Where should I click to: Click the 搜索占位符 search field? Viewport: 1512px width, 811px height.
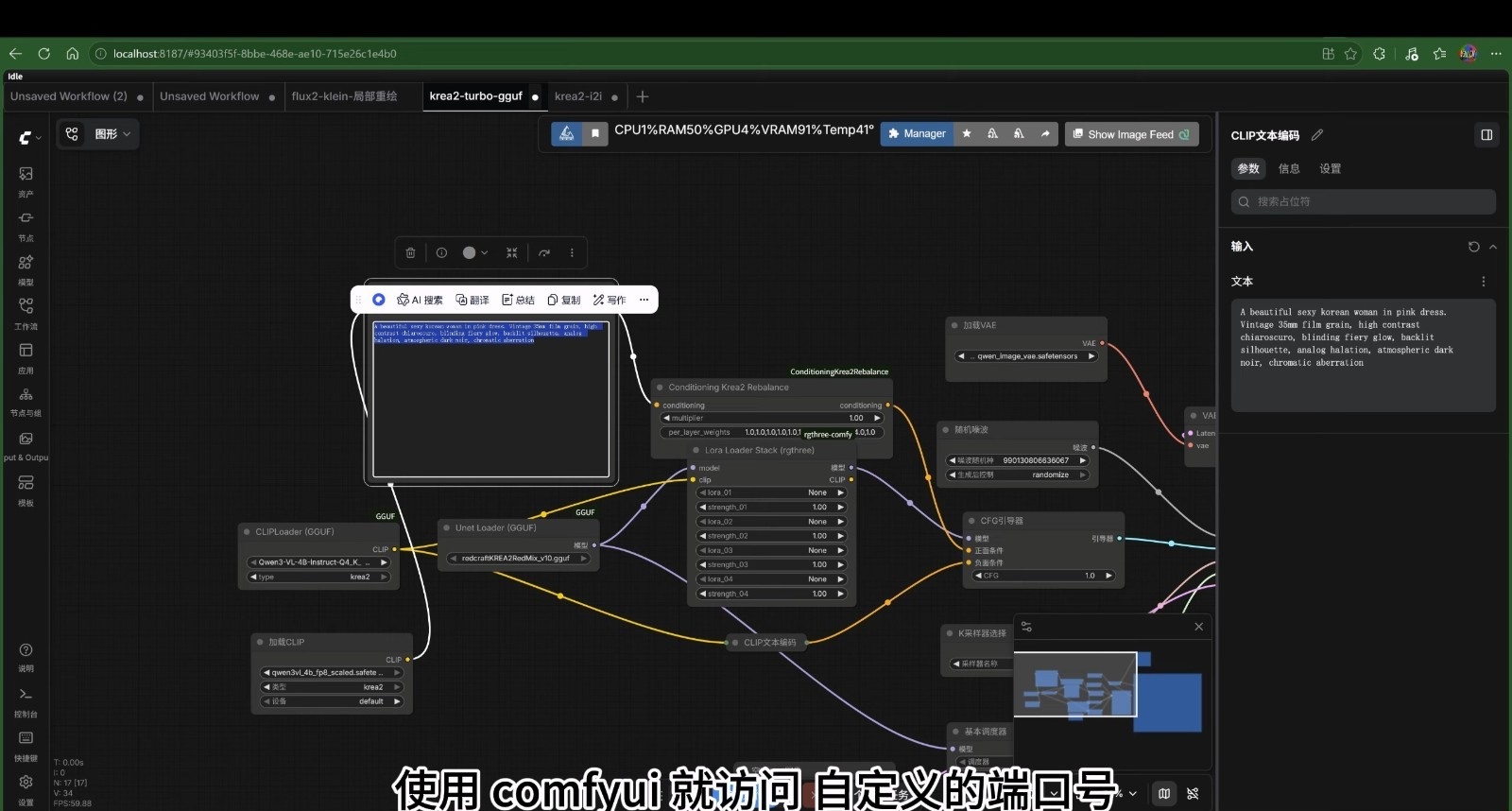click(x=1363, y=201)
